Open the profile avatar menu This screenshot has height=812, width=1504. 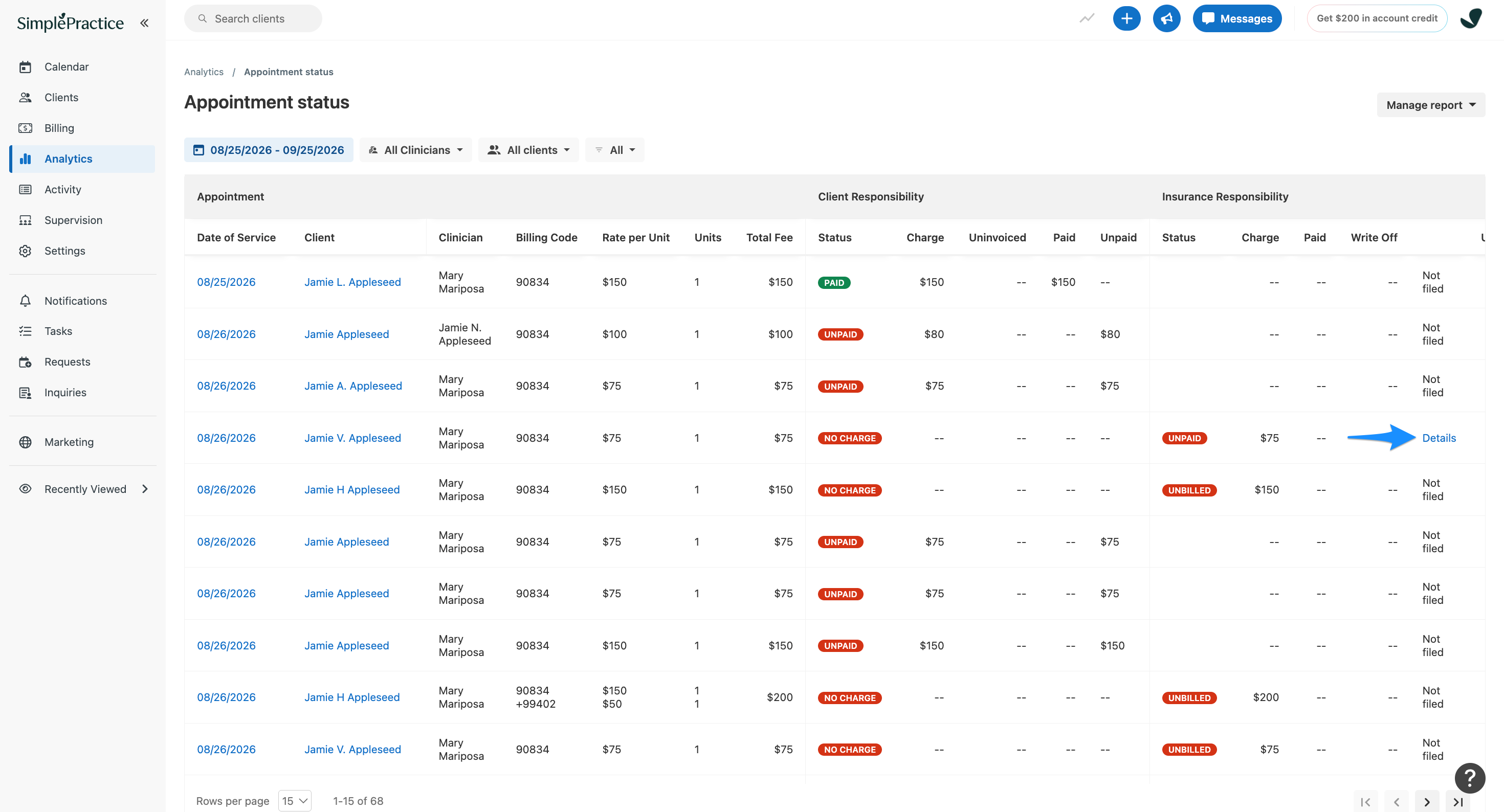tap(1471, 19)
